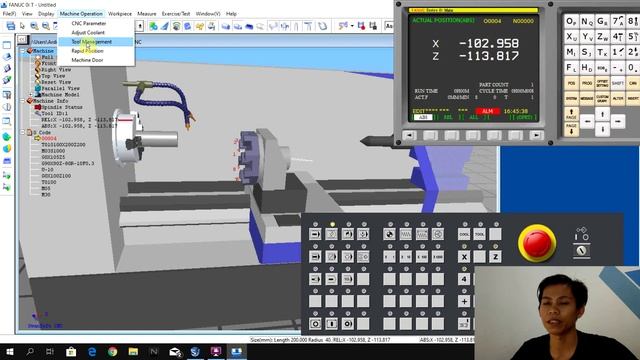Viewport: 640px width, 360px height.
Task: Select the O0004 program in G Code tree
Action: pyautogui.click(x=49, y=138)
